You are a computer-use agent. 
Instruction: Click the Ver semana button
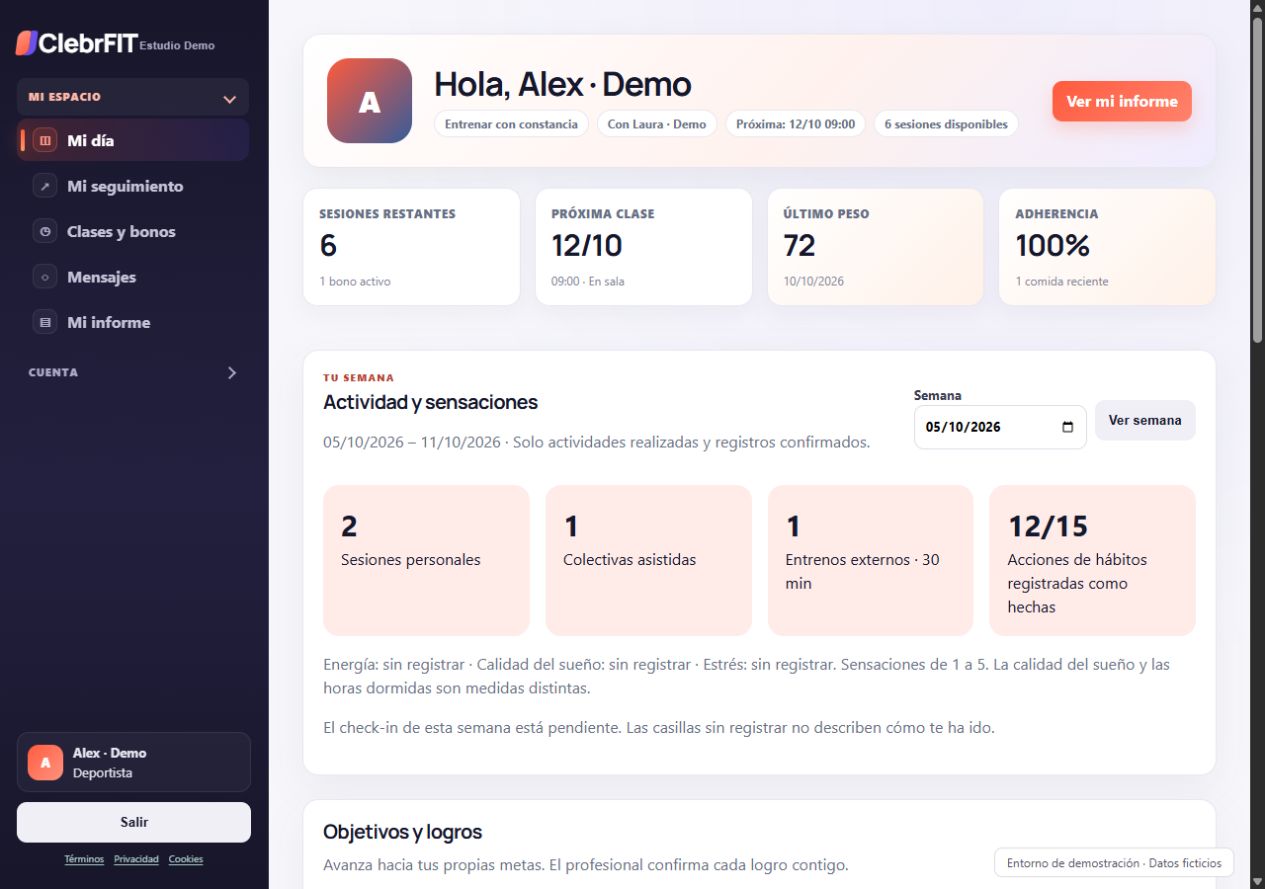[1145, 420]
